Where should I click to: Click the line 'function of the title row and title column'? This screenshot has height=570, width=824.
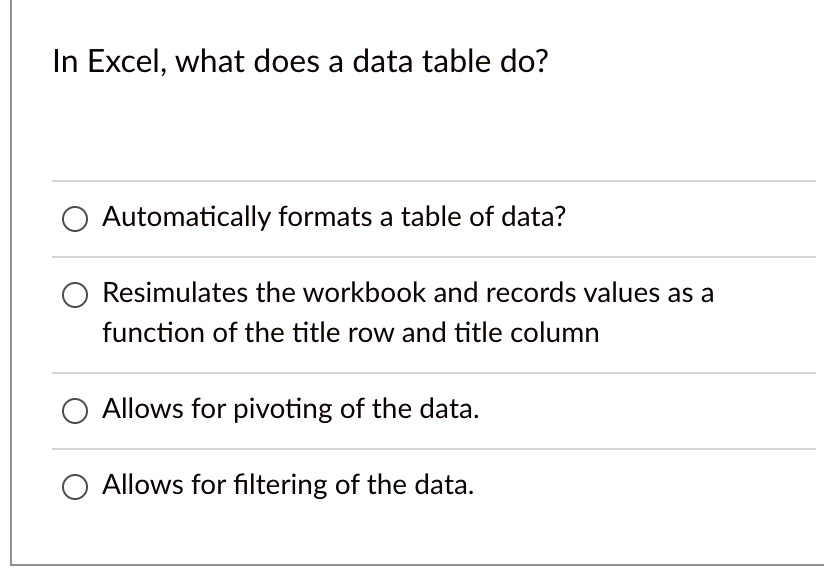click(351, 333)
